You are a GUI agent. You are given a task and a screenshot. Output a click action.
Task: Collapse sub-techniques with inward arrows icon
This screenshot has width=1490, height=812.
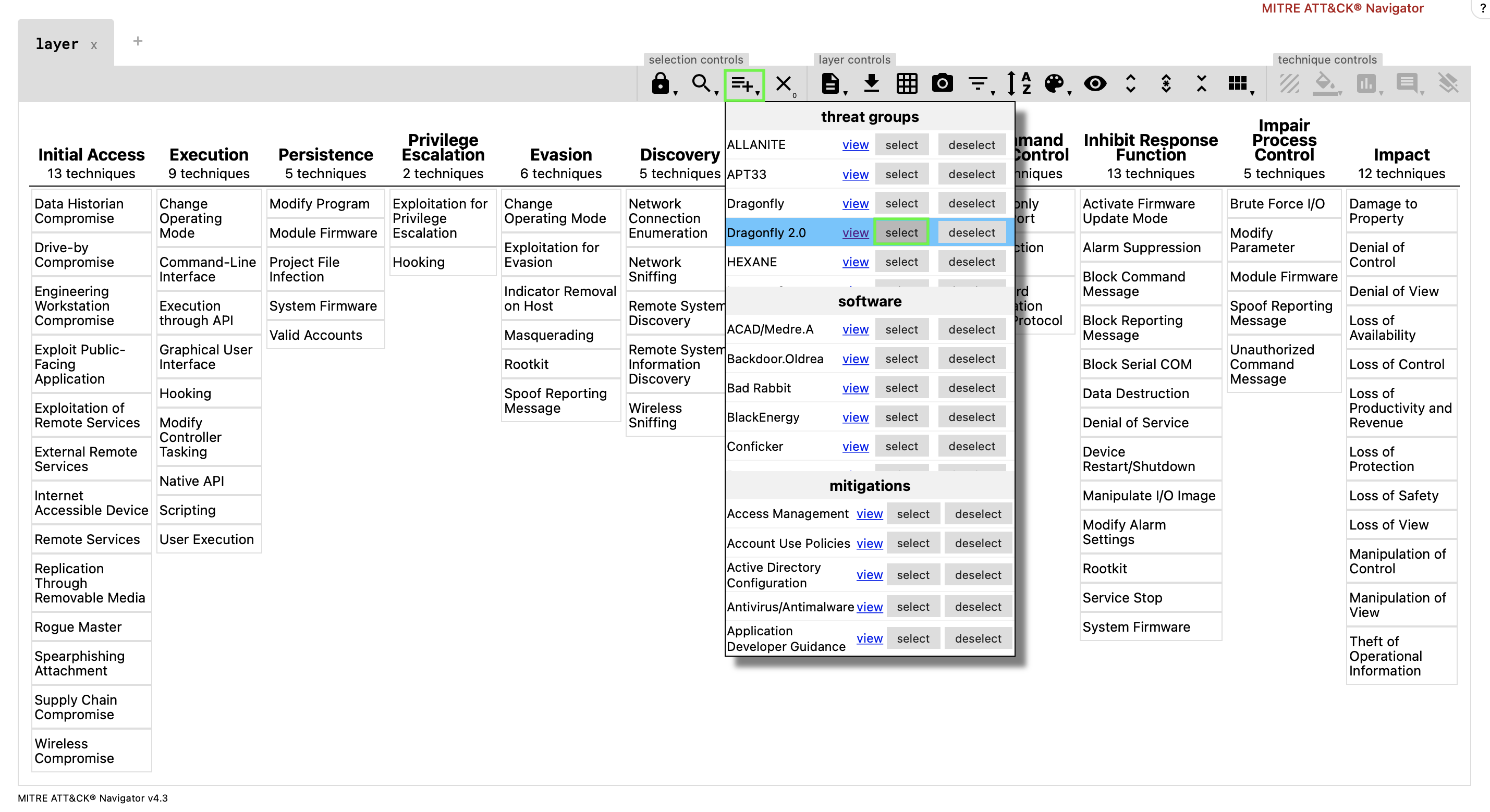pos(1201,84)
